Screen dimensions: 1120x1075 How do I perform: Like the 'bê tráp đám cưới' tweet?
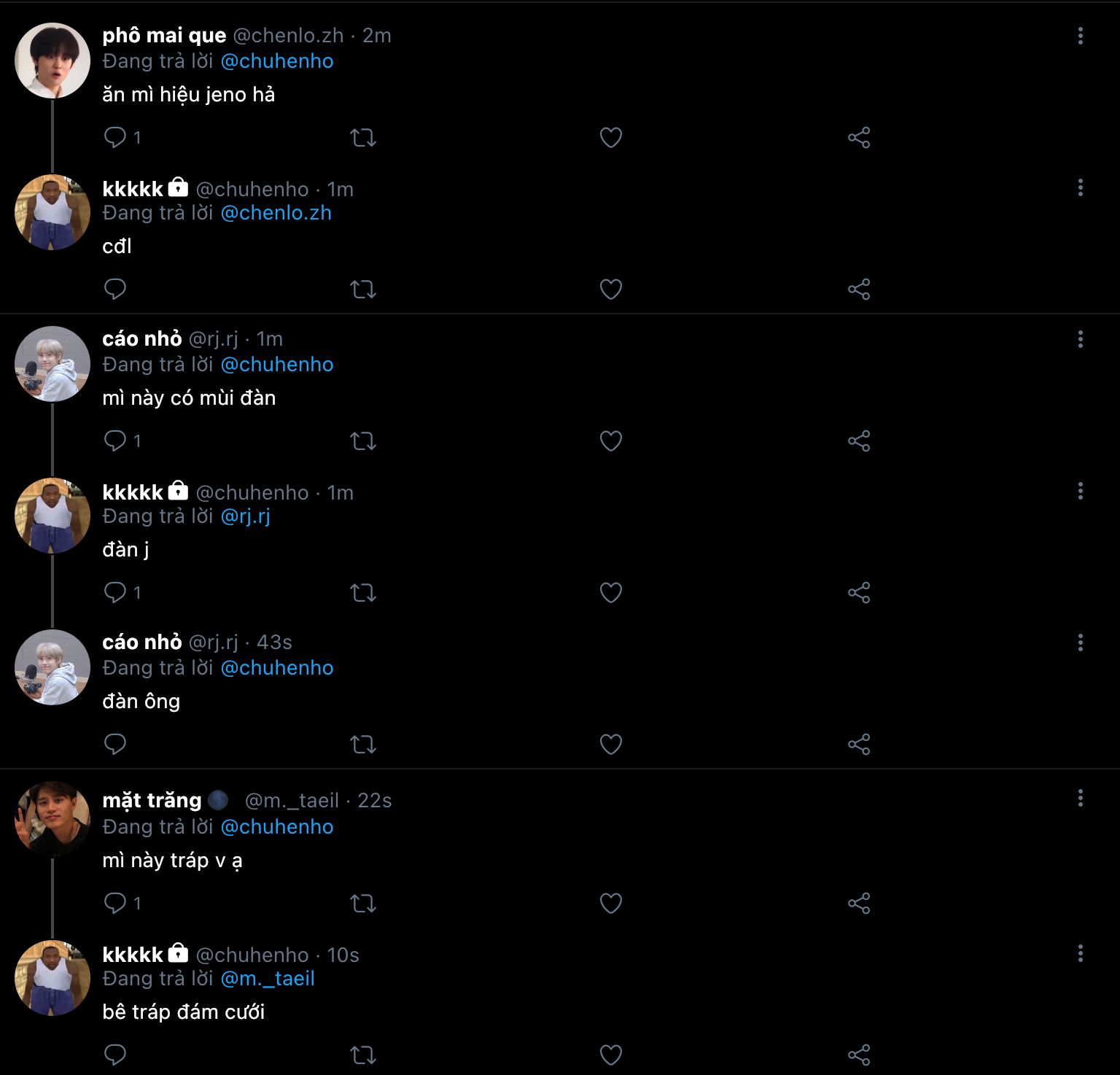pos(611,1055)
